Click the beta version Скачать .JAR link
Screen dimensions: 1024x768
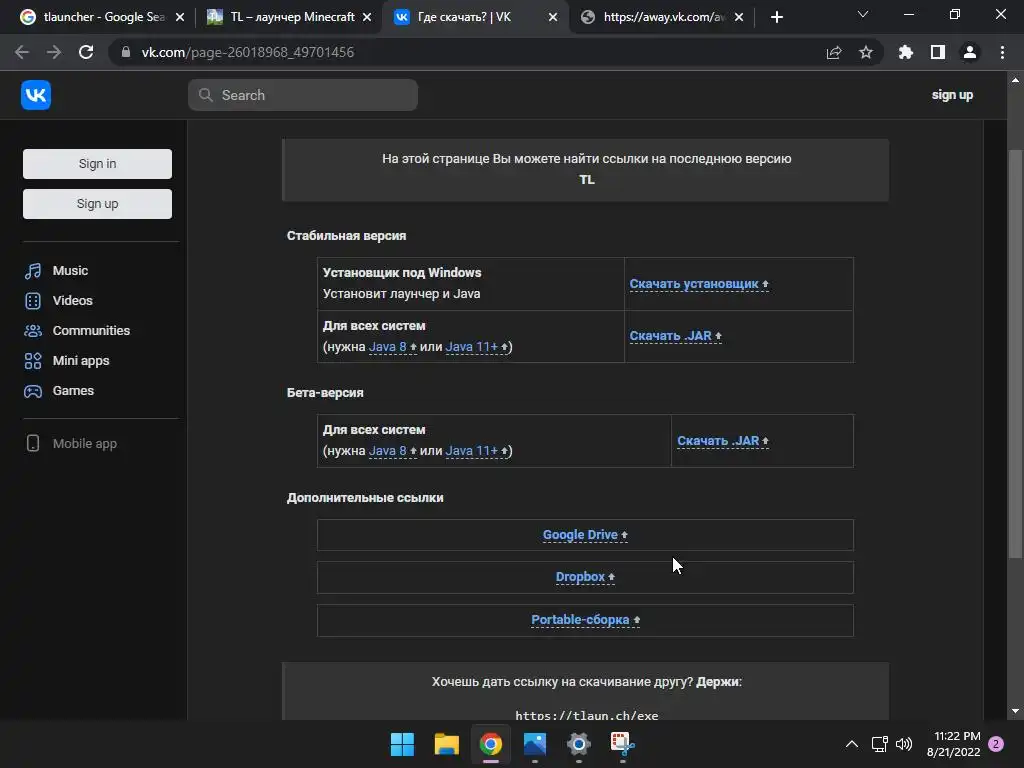(723, 441)
